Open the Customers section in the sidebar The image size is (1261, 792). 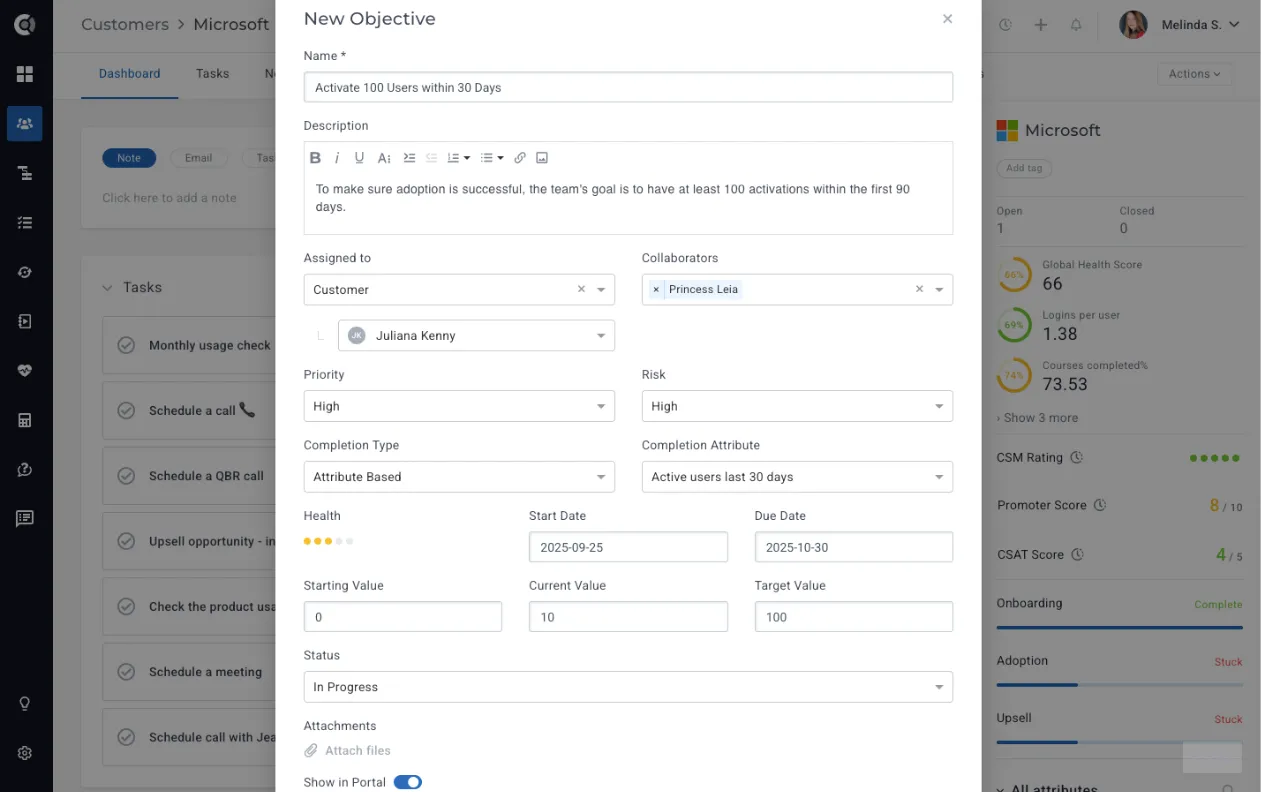coord(25,124)
